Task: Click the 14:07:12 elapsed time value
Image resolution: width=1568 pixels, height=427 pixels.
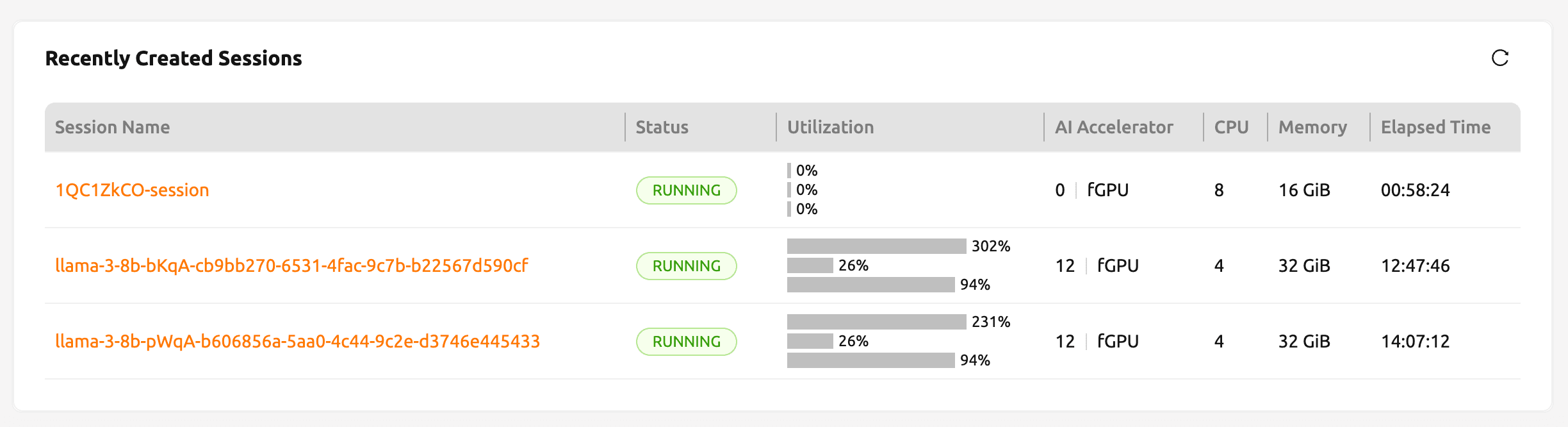Action: click(1415, 342)
